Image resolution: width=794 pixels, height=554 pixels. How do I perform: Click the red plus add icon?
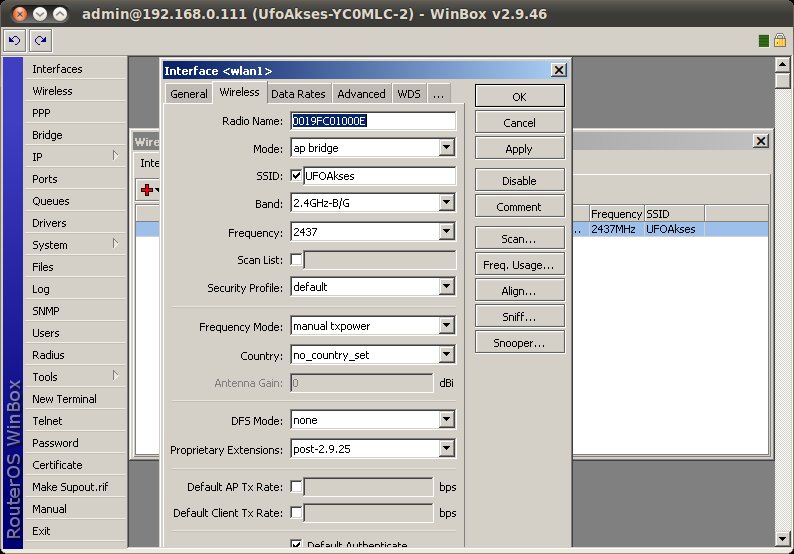pos(147,189)
